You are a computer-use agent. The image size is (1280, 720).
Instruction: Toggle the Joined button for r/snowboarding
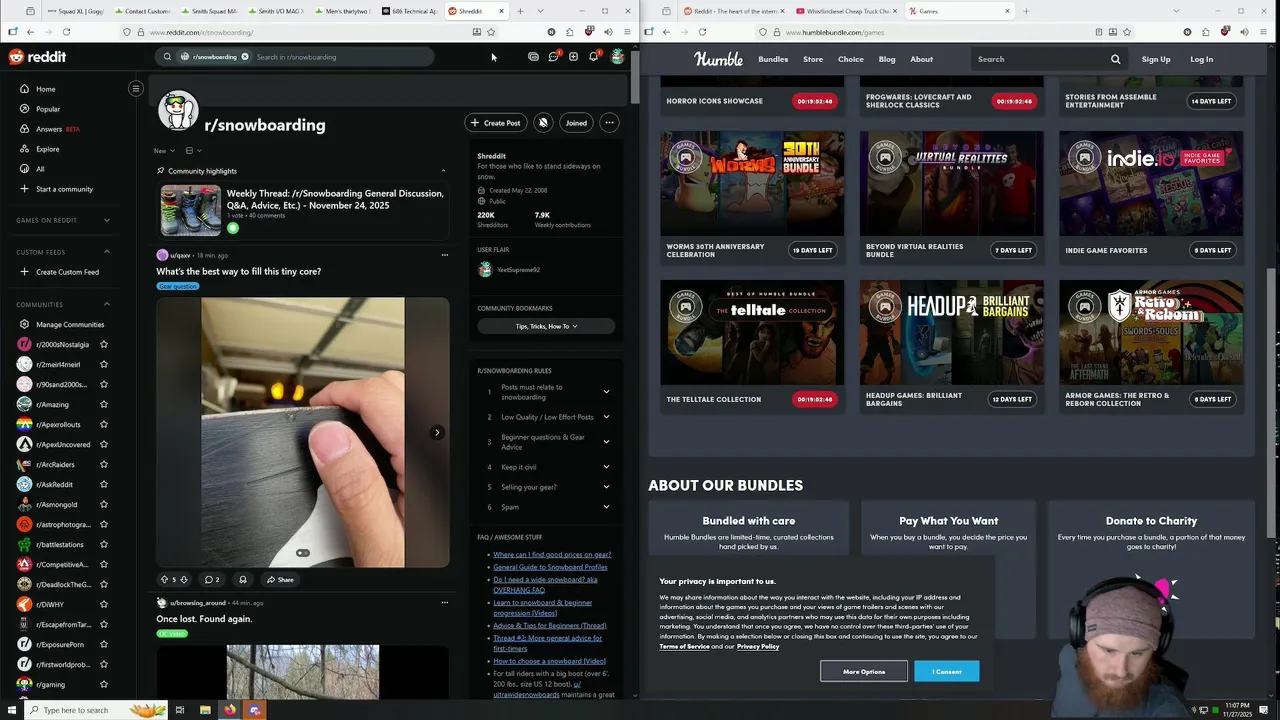pos(576,123)
